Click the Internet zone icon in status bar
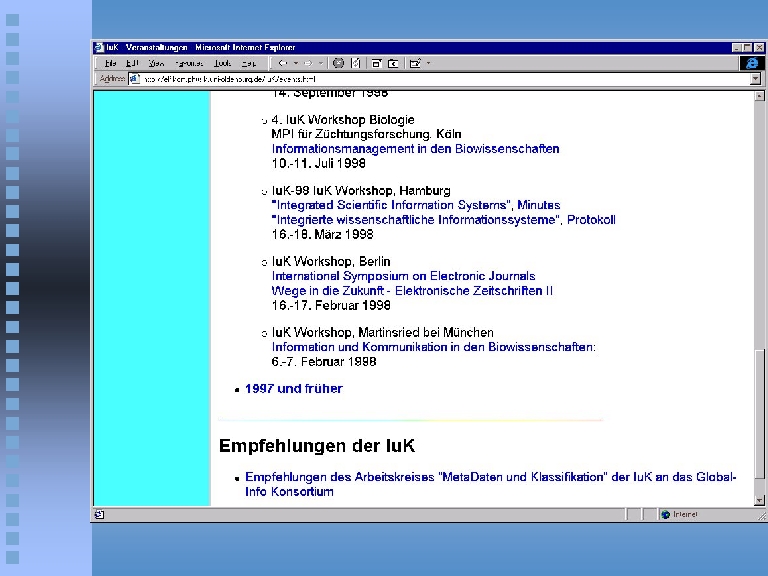 coord(665,514)
